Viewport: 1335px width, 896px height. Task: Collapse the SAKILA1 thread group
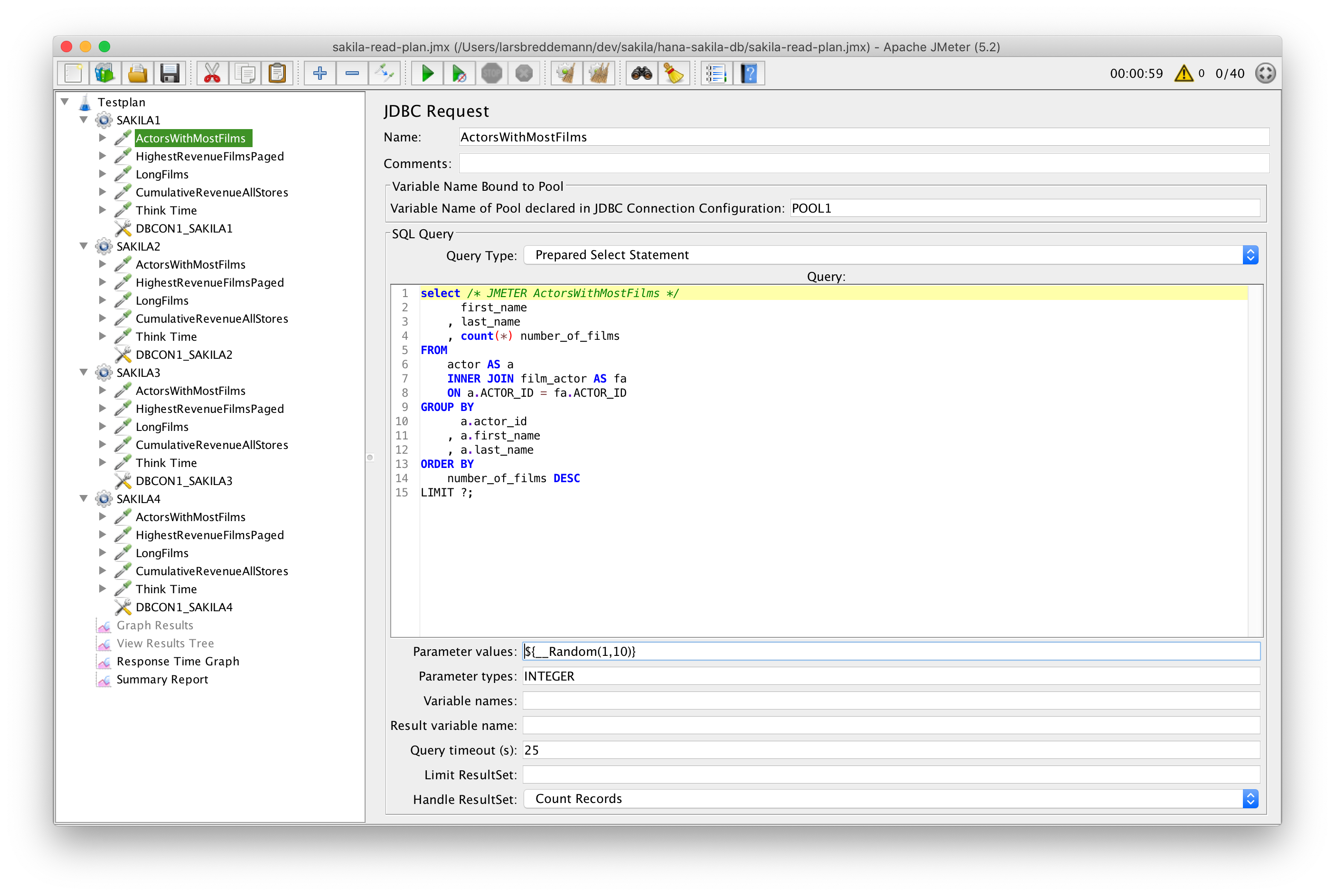pyautogui.click(x=84, y=120)
